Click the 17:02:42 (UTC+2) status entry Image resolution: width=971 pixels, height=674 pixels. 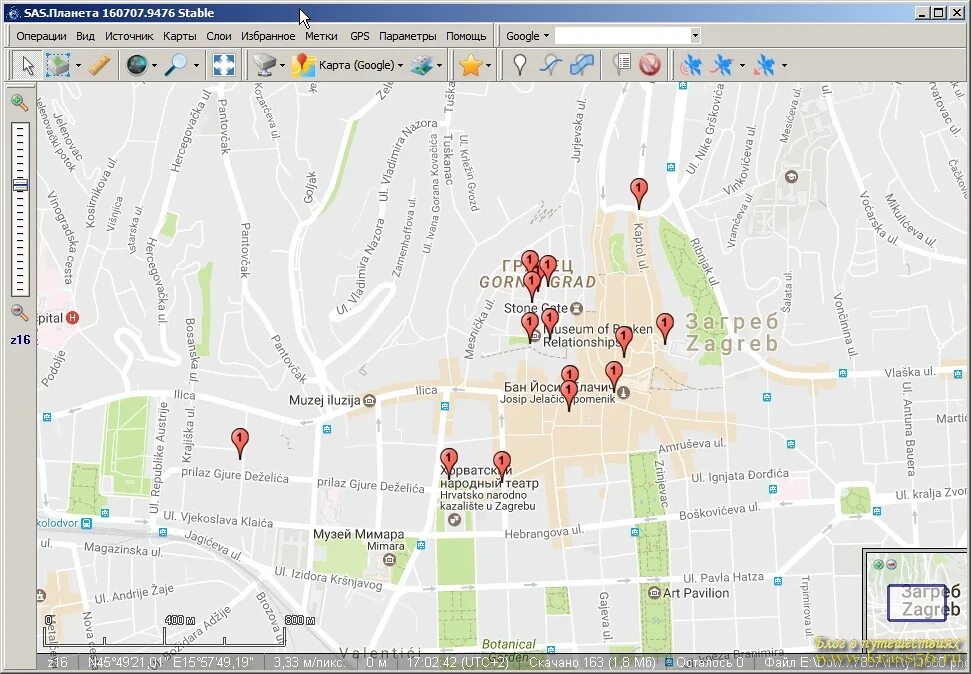click(x=457, y=662)
